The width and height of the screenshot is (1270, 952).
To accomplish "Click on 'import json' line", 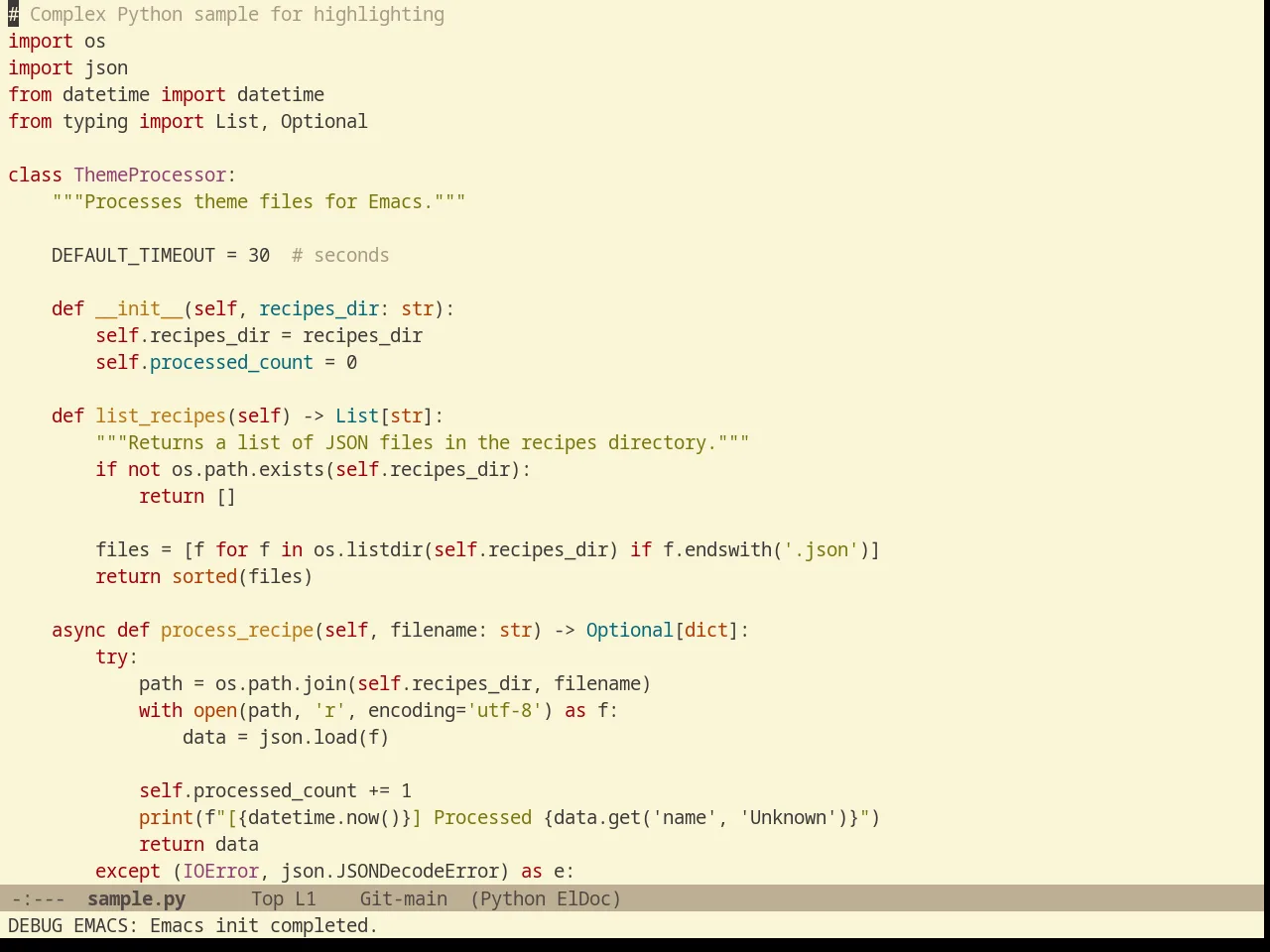I will tap(67, 67).
